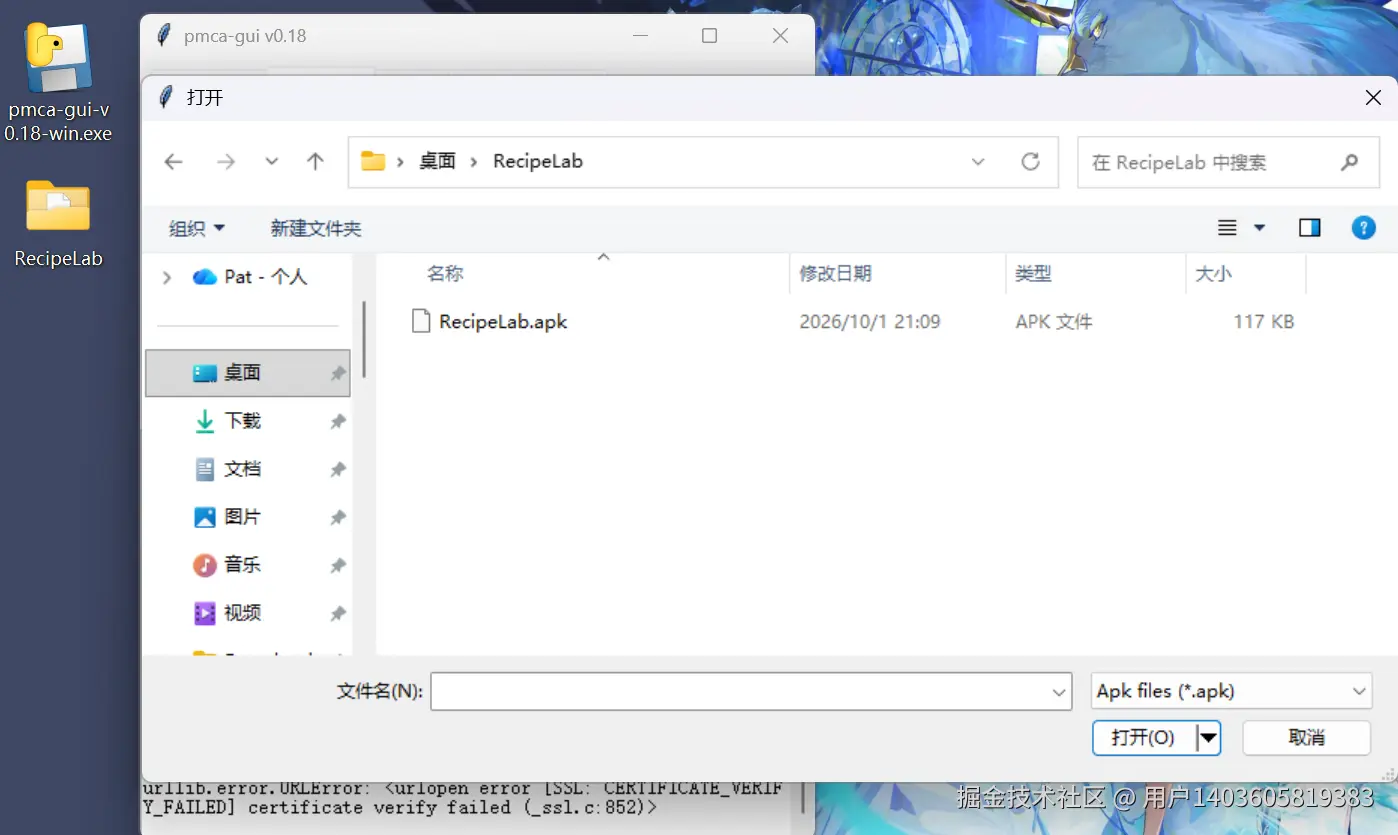Screen dimensions: 1398x835
Task: Select RecipeLab in the address breadcrumb
Action: coord(538,162)
